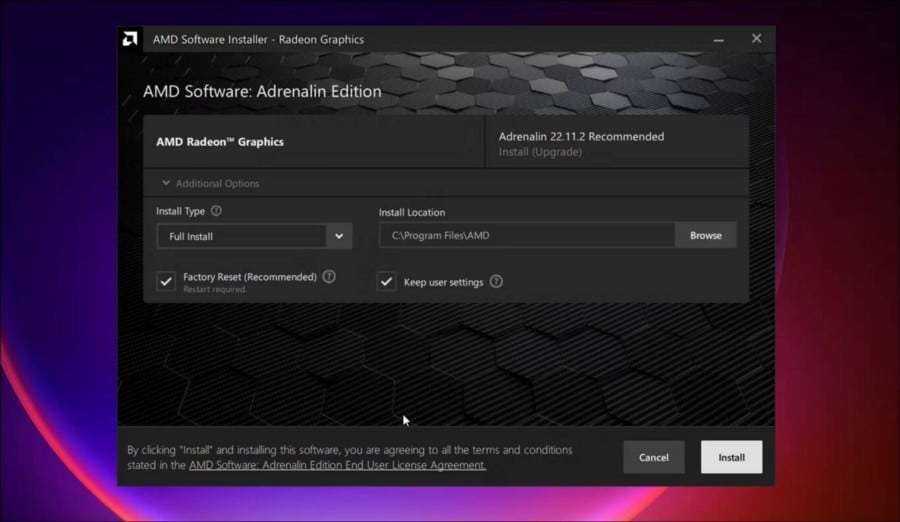
Task: Click the Install Location path field
Action: click(x=526, y=236)
